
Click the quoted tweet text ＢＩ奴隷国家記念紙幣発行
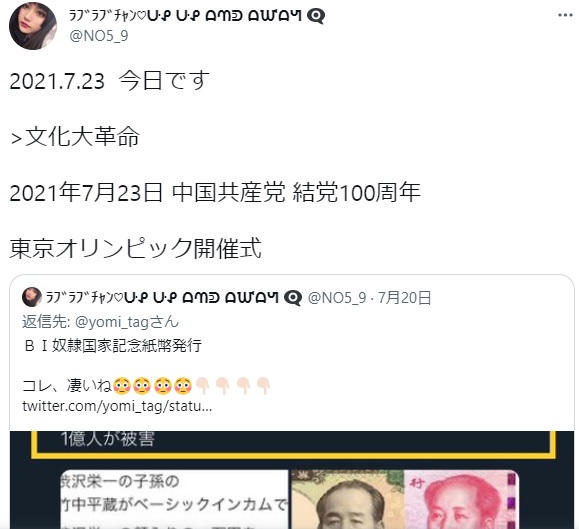[112, 346]
